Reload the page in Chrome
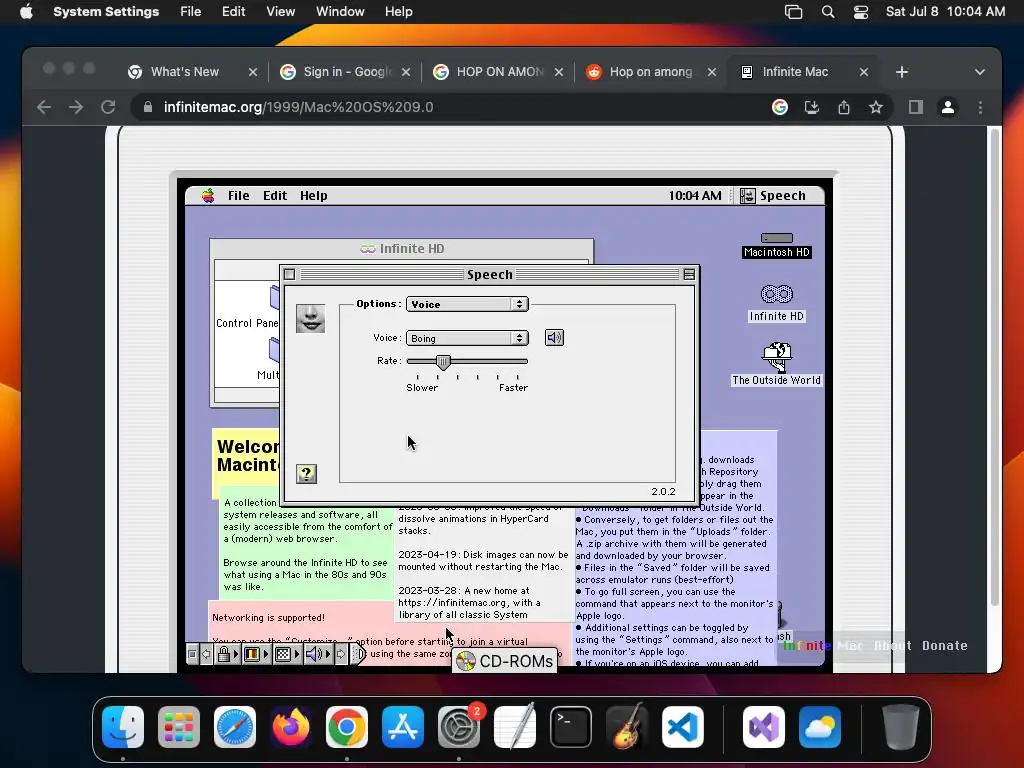Image resolution: width=1024 pixels, height=768 pixels. point(108,107)
